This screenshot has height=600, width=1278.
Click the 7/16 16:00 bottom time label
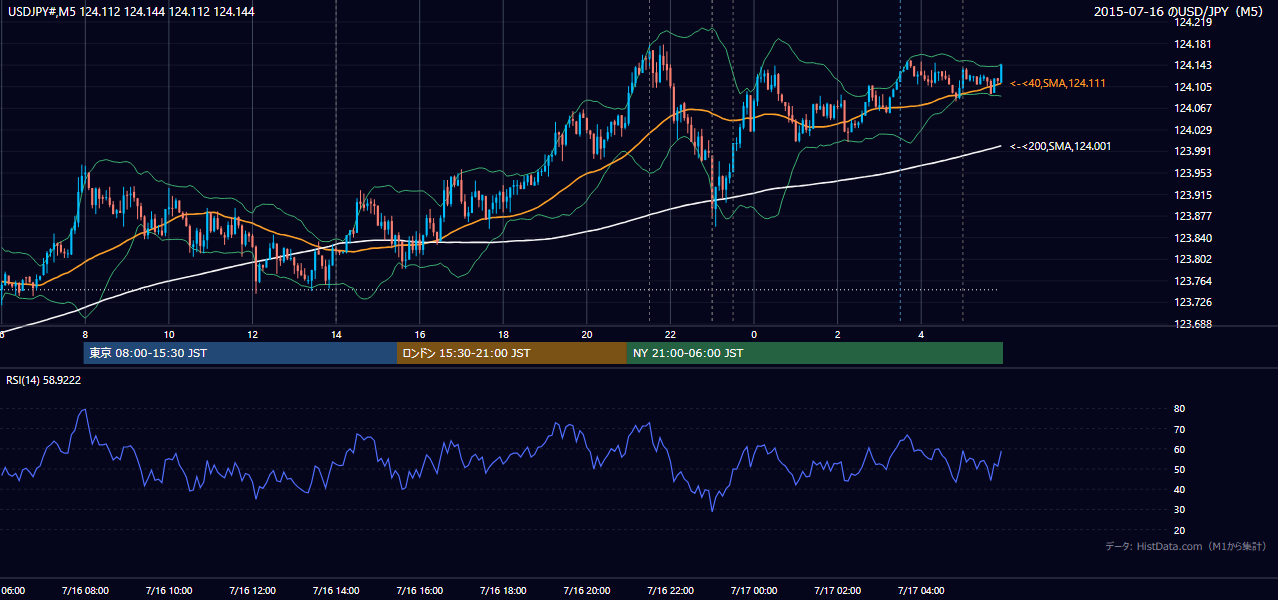(420, 591)
